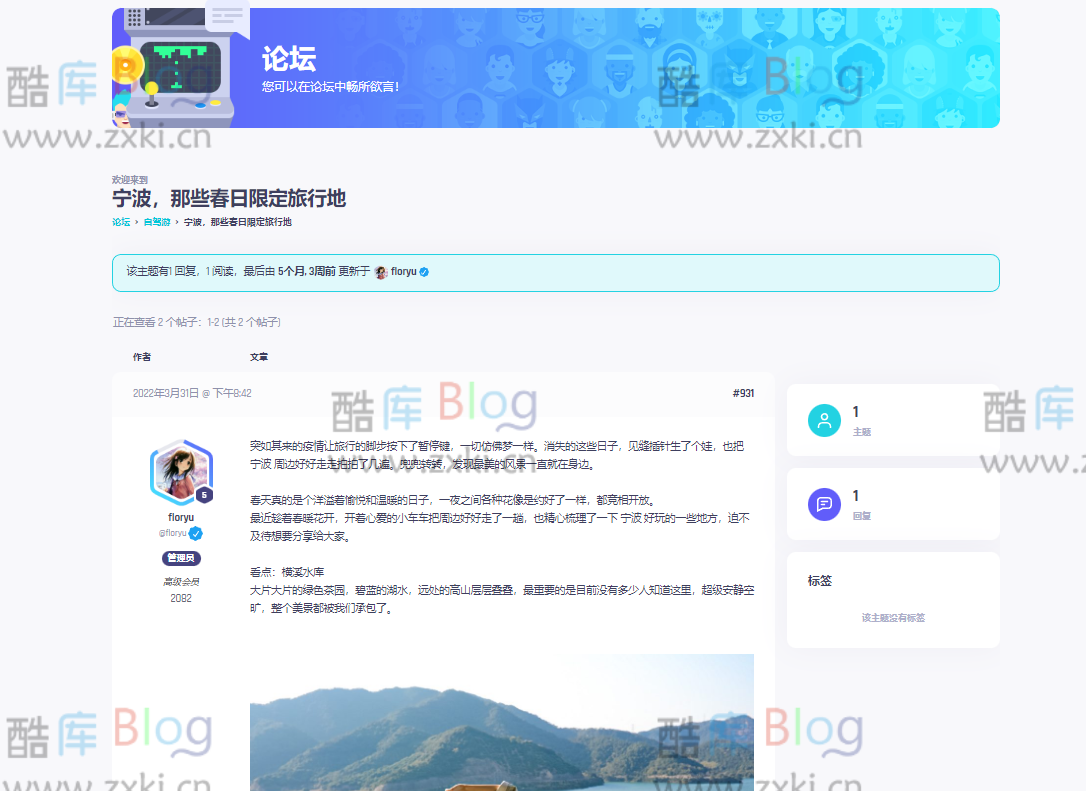This screenshot has width=1086, height=791.
Task: Click the post date 2022年3月31日 下午8:42
Action: click(x=194, y=393)
